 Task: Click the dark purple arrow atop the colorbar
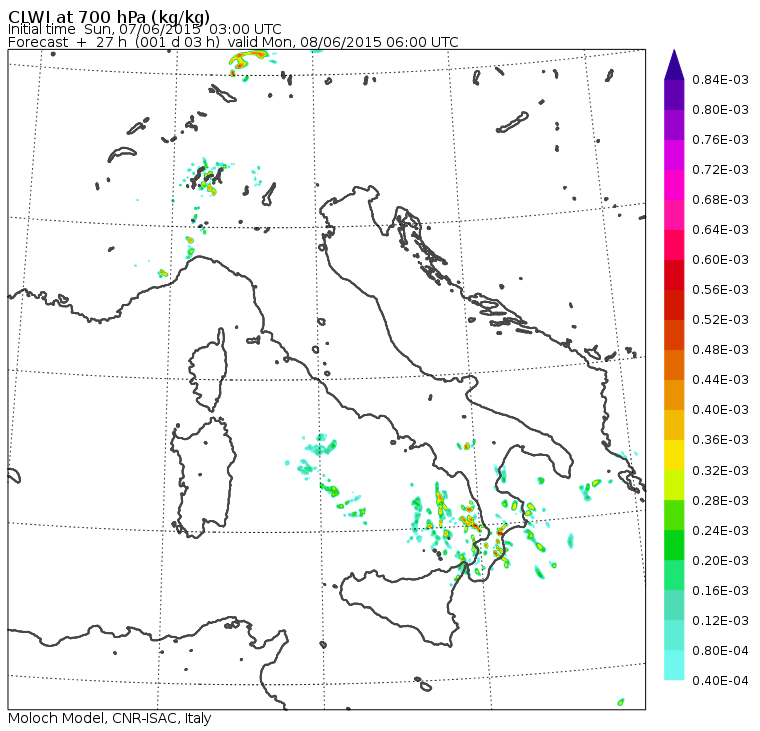[x=674, y=64]
